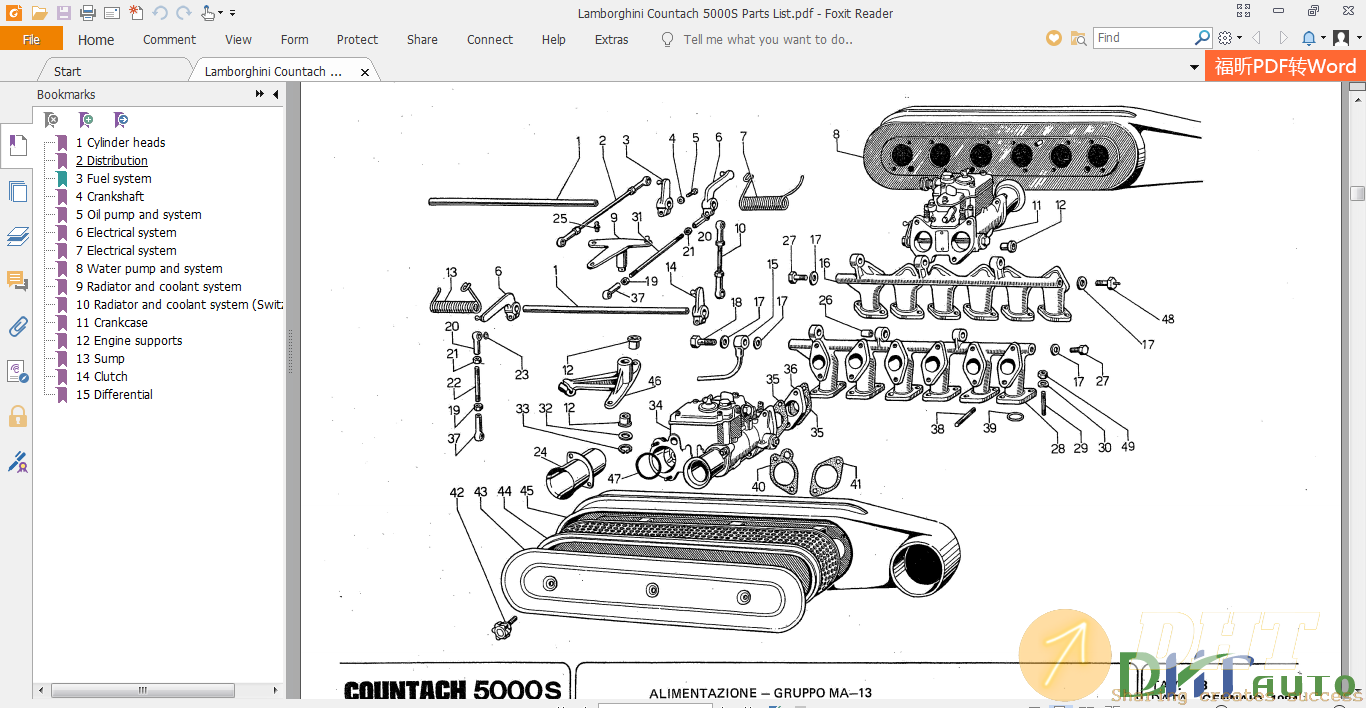Undo the last action
The width and height of the screenshot is (1366, 708).
pyautogui.click(x=160, y=13)
